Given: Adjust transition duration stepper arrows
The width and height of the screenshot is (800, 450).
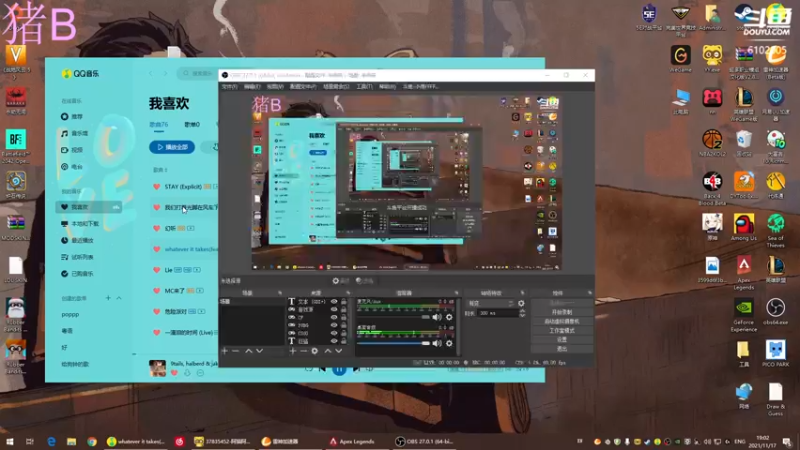Looking at the screenshot, I should (x=522, y=313).
